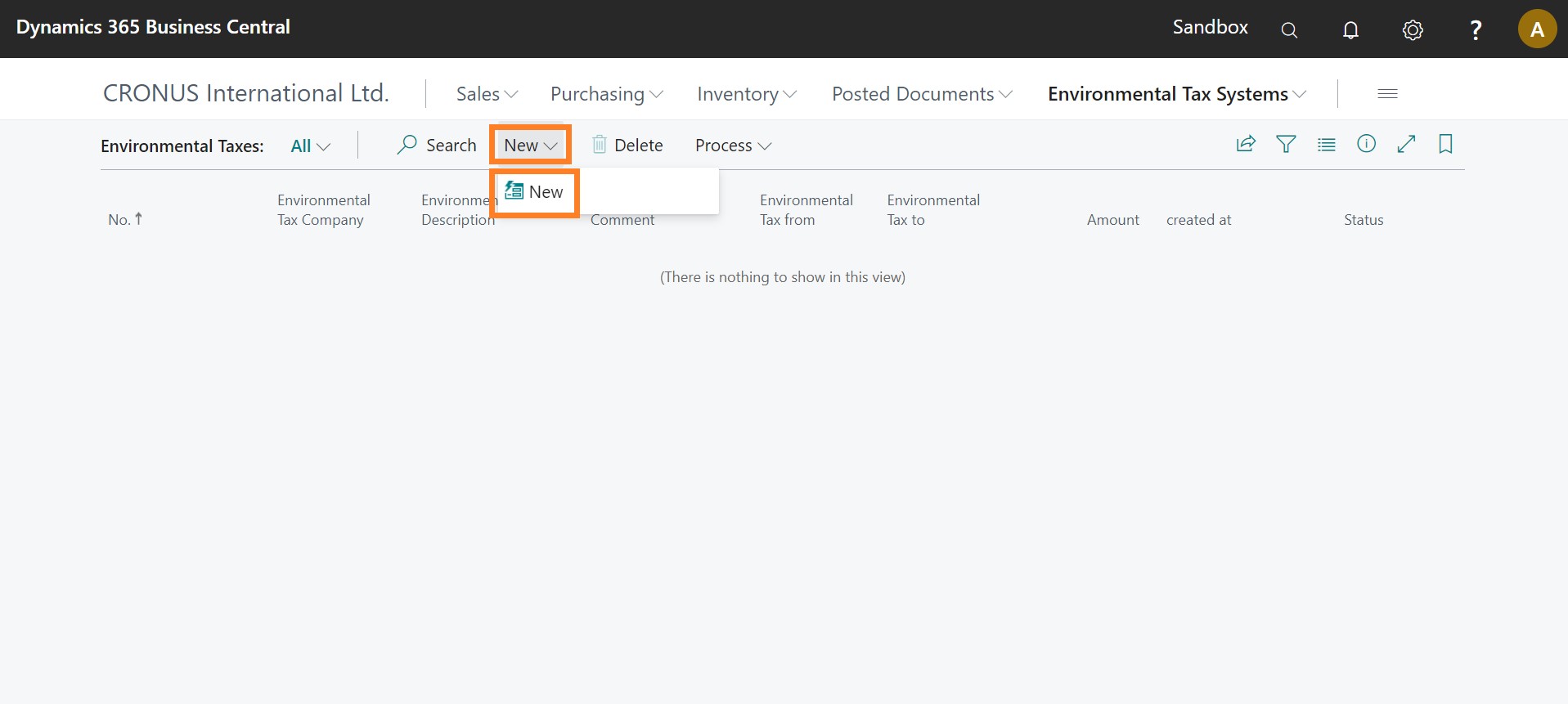Image resolution: width=1568 pixels, height=704 pixels.
Task: Toggle the filter pane funnel icon
Action: click(1286, 145)
